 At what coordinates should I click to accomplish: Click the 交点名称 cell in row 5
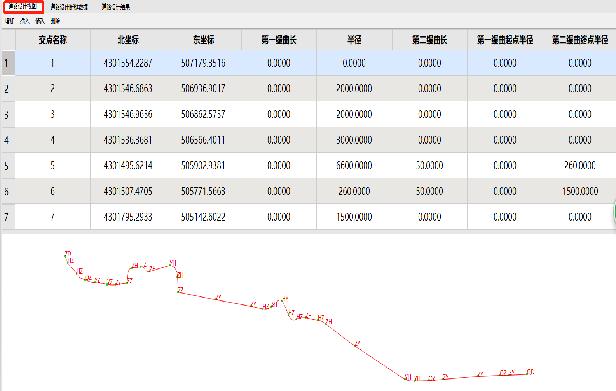53,165
